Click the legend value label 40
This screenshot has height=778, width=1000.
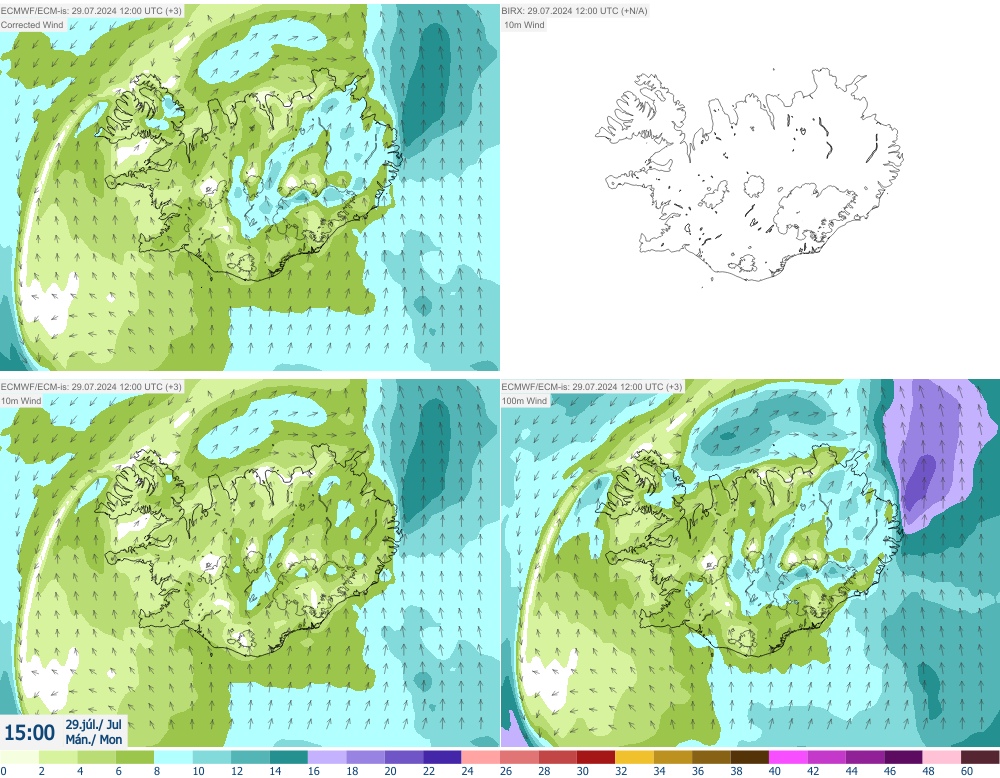775,771
